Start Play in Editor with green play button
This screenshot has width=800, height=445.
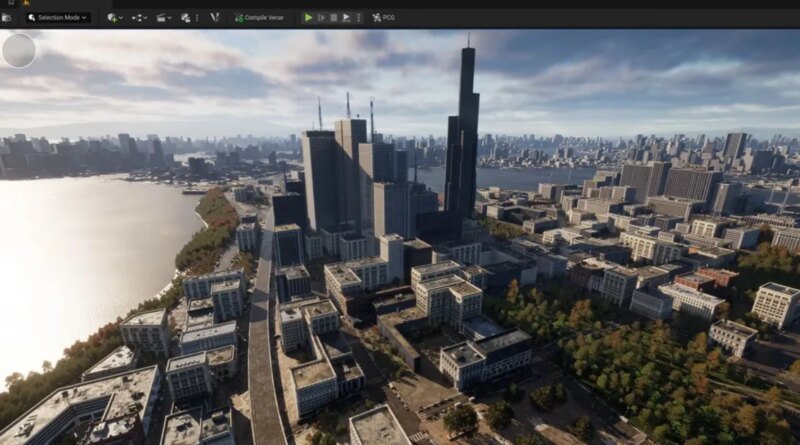point(308,18)
